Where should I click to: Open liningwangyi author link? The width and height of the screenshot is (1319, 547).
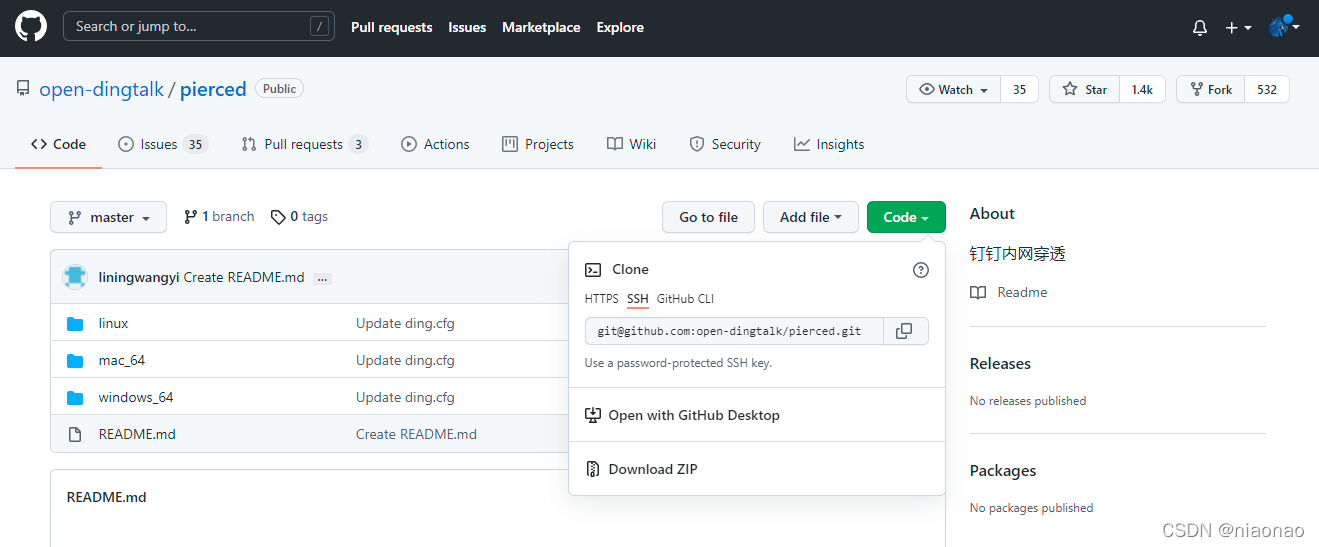tap(139, 277)
